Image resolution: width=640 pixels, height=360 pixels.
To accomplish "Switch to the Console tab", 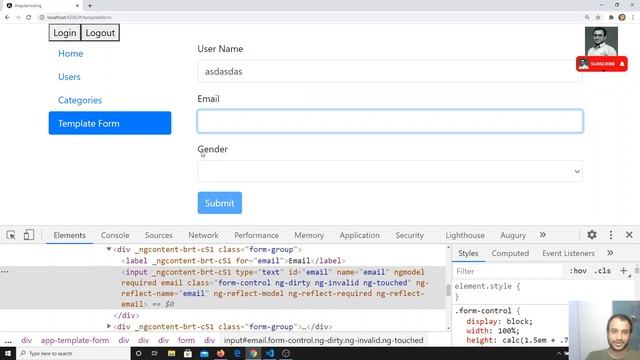I will click(x=115, y=236).
